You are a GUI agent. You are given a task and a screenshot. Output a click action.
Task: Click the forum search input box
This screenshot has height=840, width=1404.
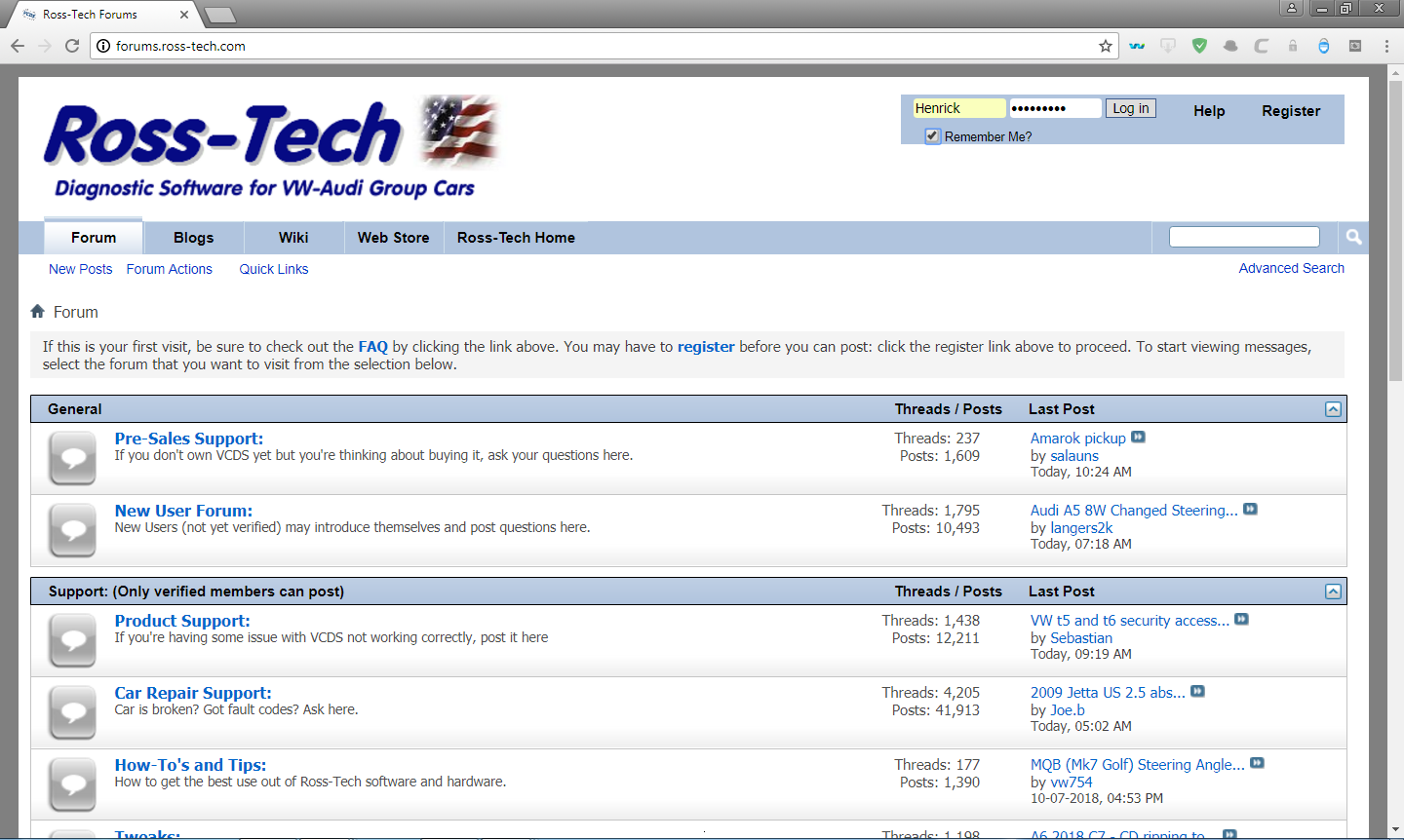pyautogui.click(x=1244, y=237)
